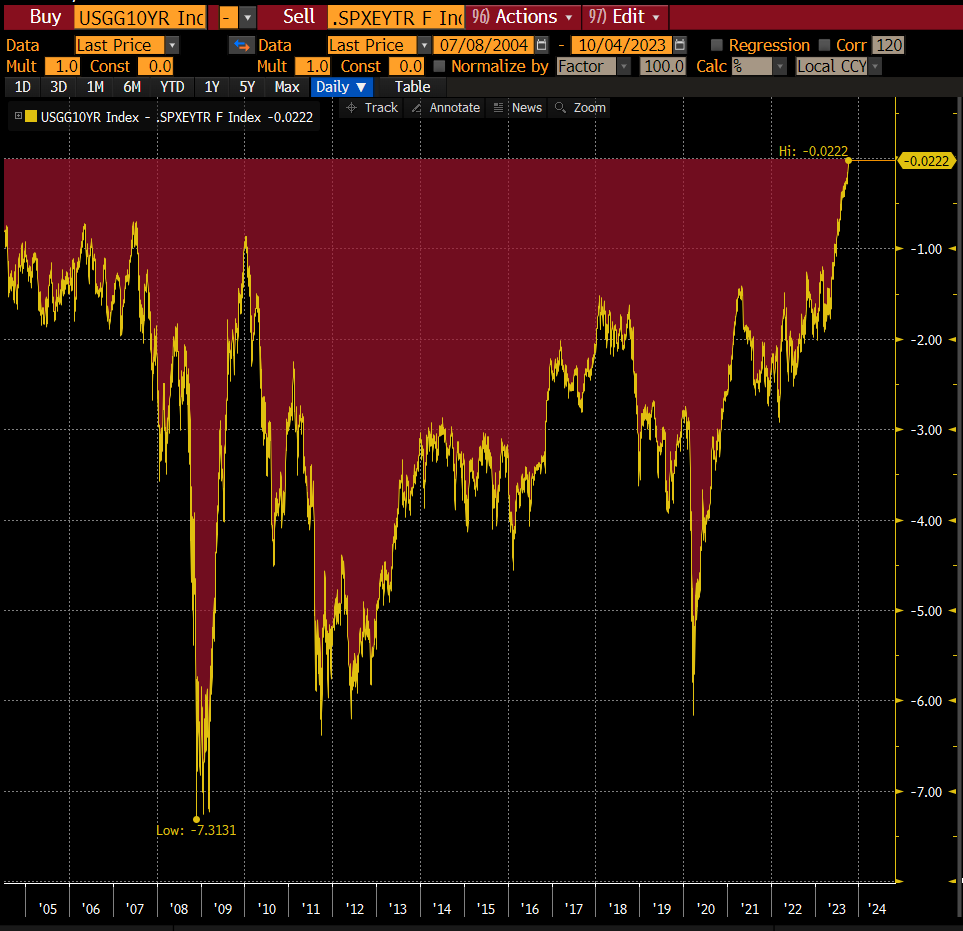
Task: Select the 5Y range tab
Action: click(x=247, y=87)
